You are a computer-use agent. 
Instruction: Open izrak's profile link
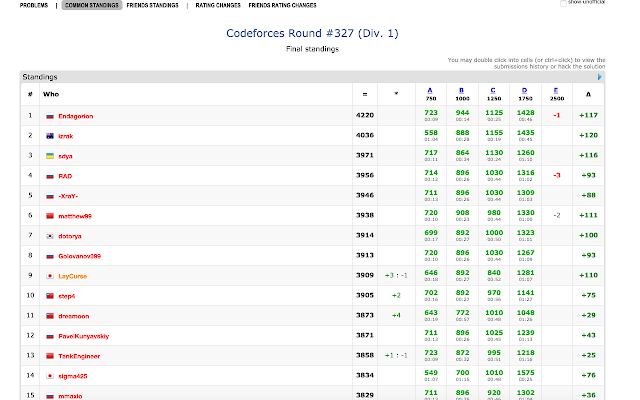pyautogui.click(x=66, y=136)
